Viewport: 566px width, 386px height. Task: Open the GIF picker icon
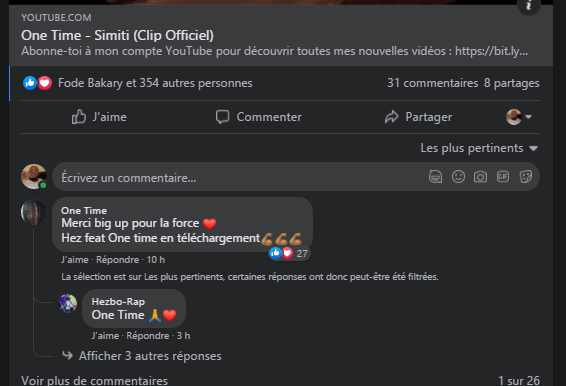coord(503,177)
